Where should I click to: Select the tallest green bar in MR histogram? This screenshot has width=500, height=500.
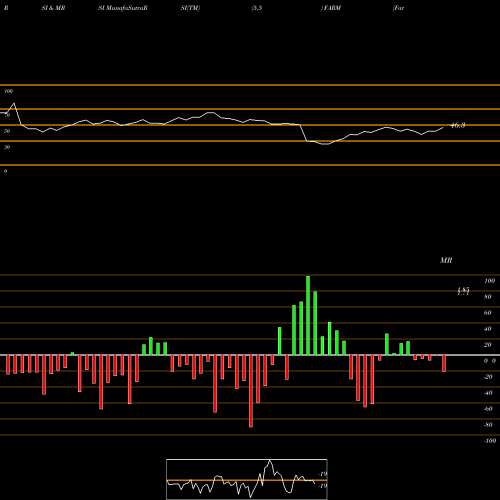pos(308,315)
